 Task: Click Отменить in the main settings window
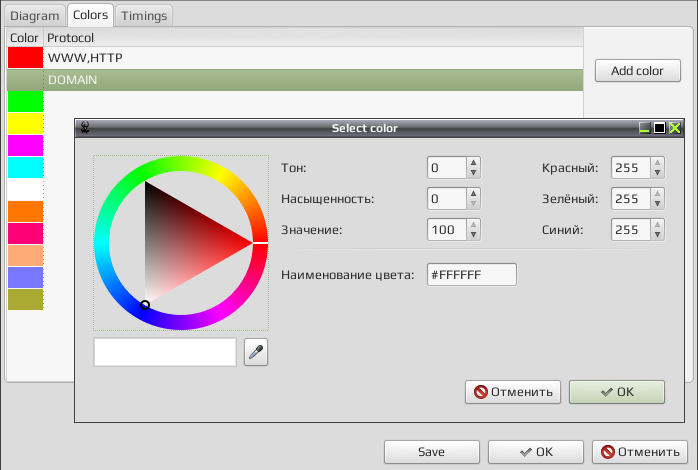click(x=640, y=452)
